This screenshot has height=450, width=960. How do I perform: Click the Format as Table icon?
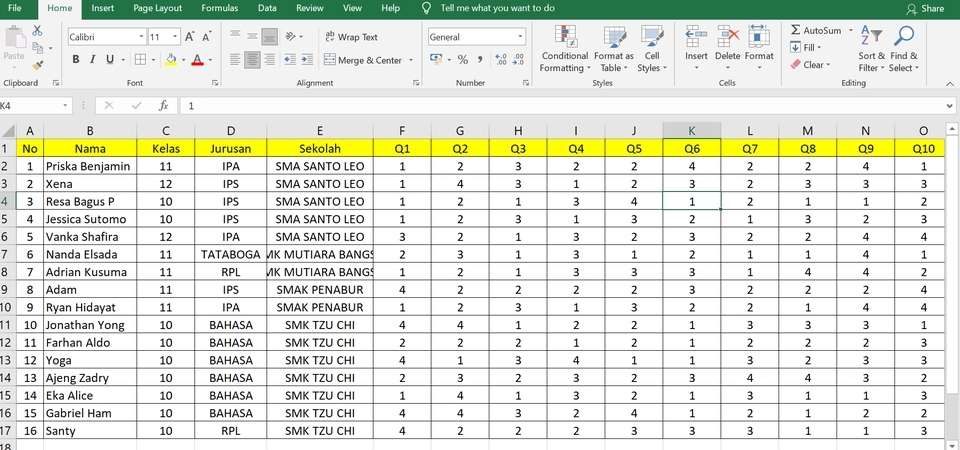(x=613, y=49)
